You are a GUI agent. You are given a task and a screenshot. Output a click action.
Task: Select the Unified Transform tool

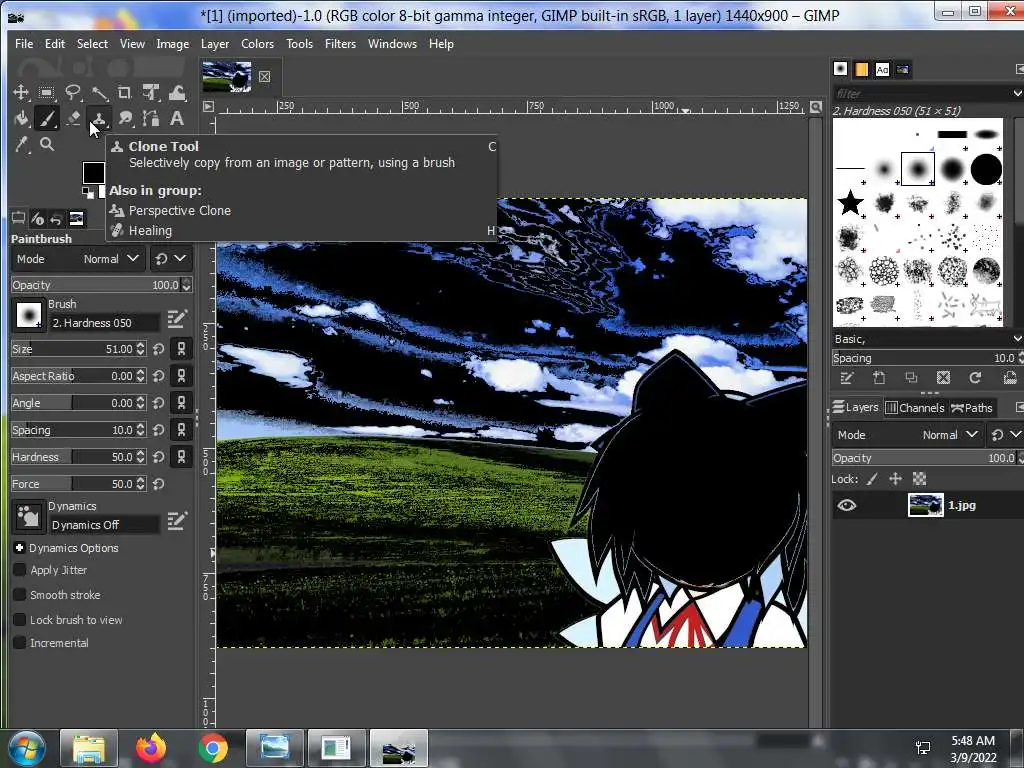click(151, 92)
